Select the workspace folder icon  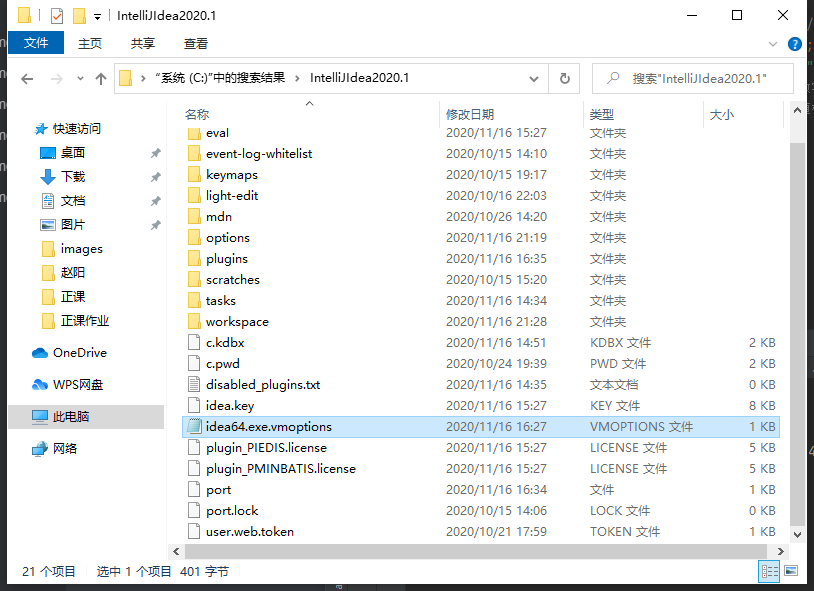click(x=194, y=321)
